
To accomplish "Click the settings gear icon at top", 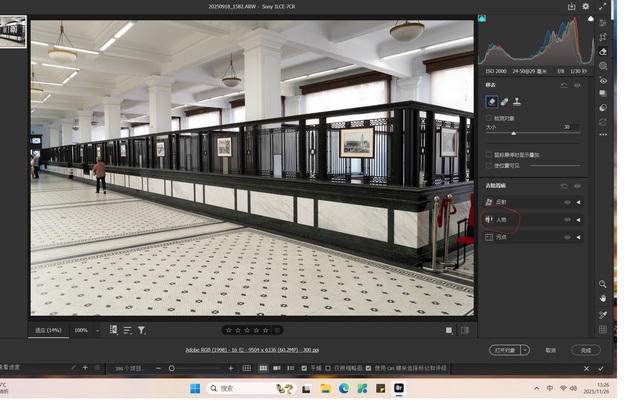I will point(586,6).
